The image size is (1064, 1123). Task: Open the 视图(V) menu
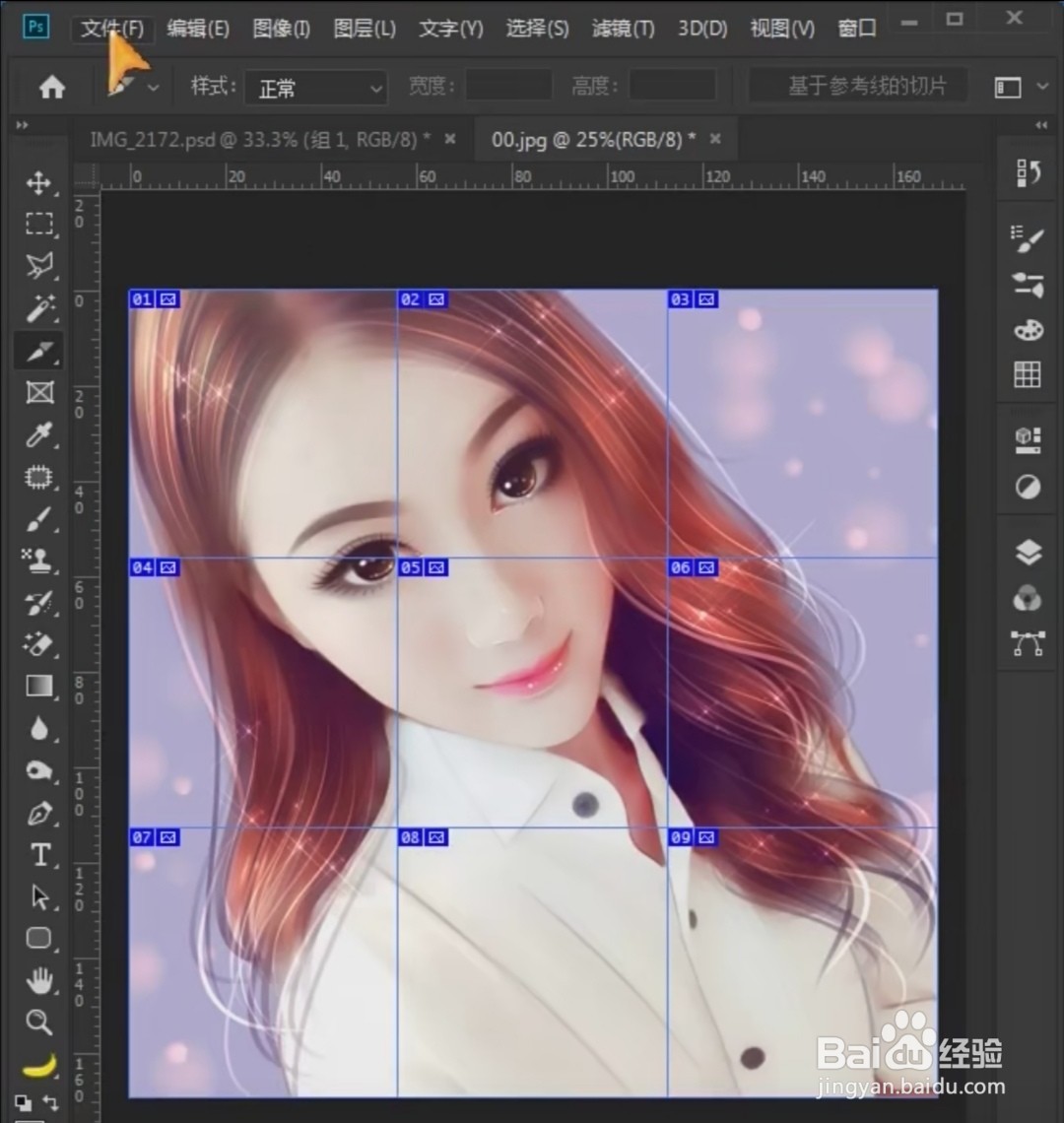click(x=782, y=29)
